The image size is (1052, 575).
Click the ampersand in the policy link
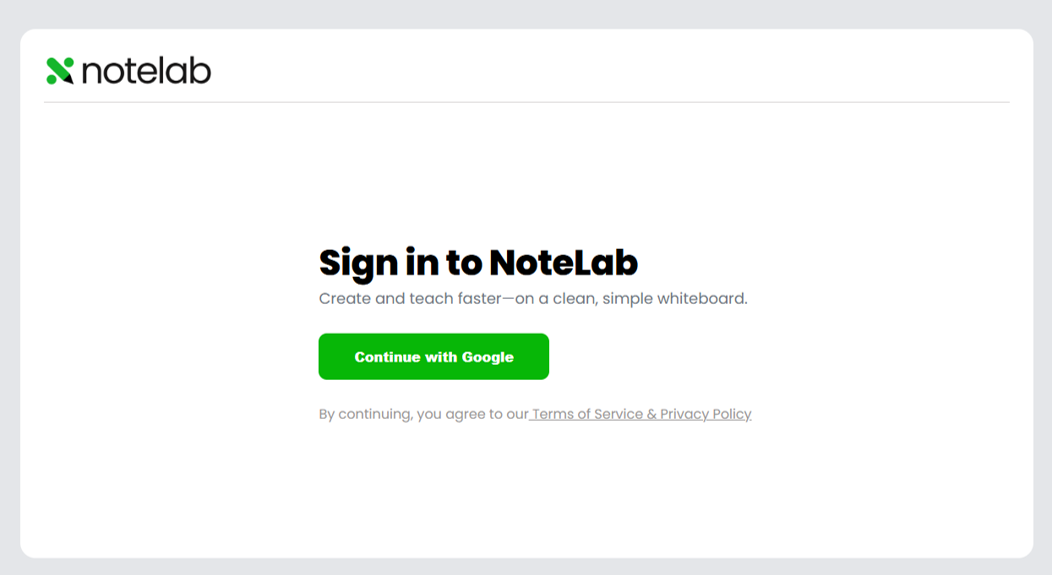pos(652,414)
